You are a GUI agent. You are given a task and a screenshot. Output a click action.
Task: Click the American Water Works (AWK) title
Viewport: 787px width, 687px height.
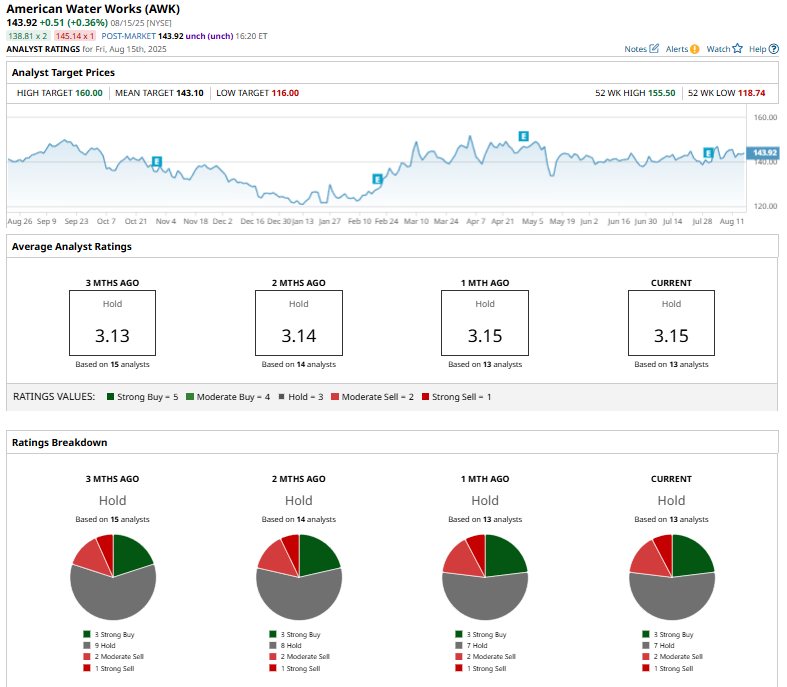[x=93, y=9]
